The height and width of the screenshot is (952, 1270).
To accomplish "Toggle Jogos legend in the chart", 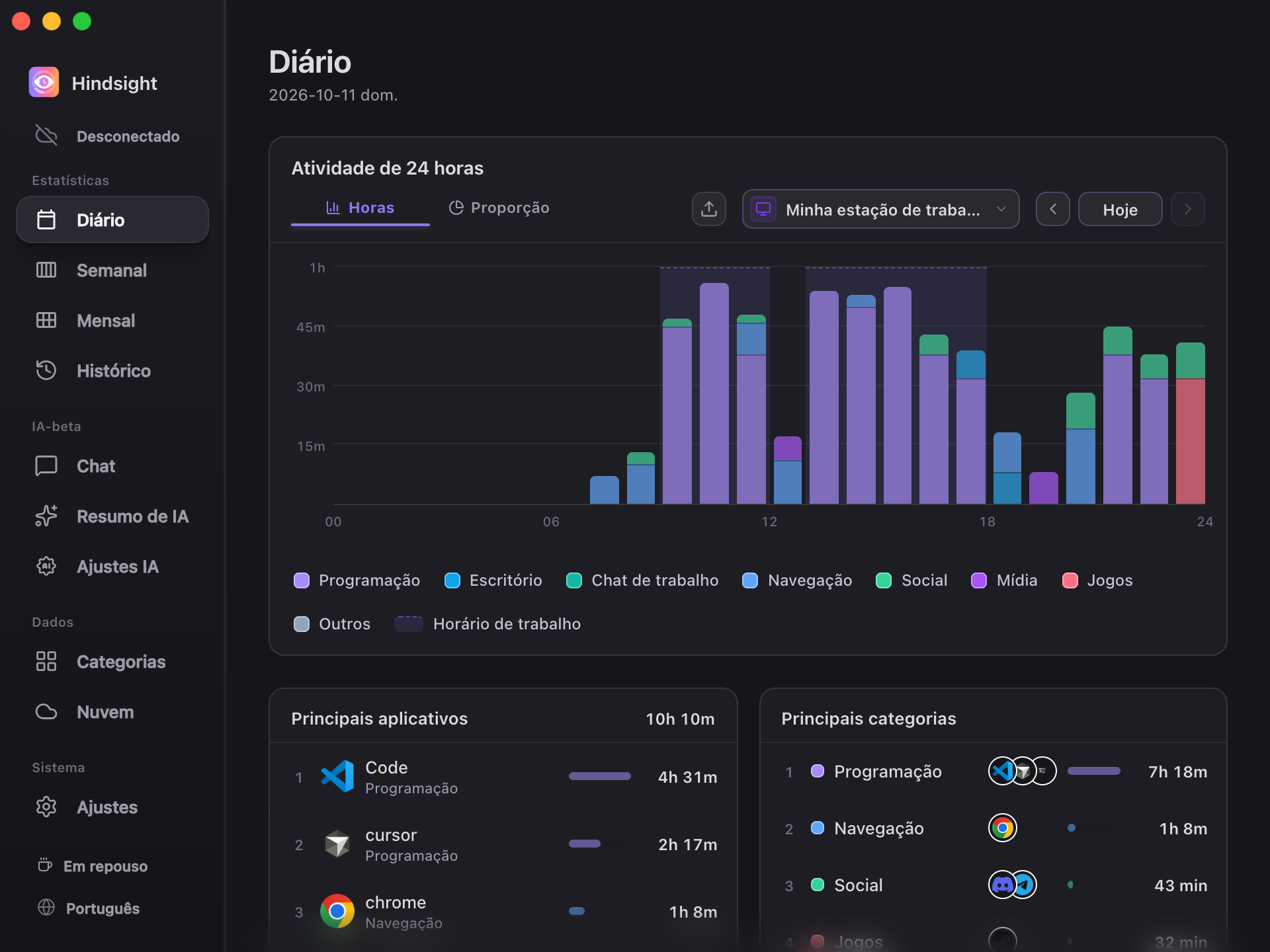I will pyautogui.click(x=1097, y=580).
